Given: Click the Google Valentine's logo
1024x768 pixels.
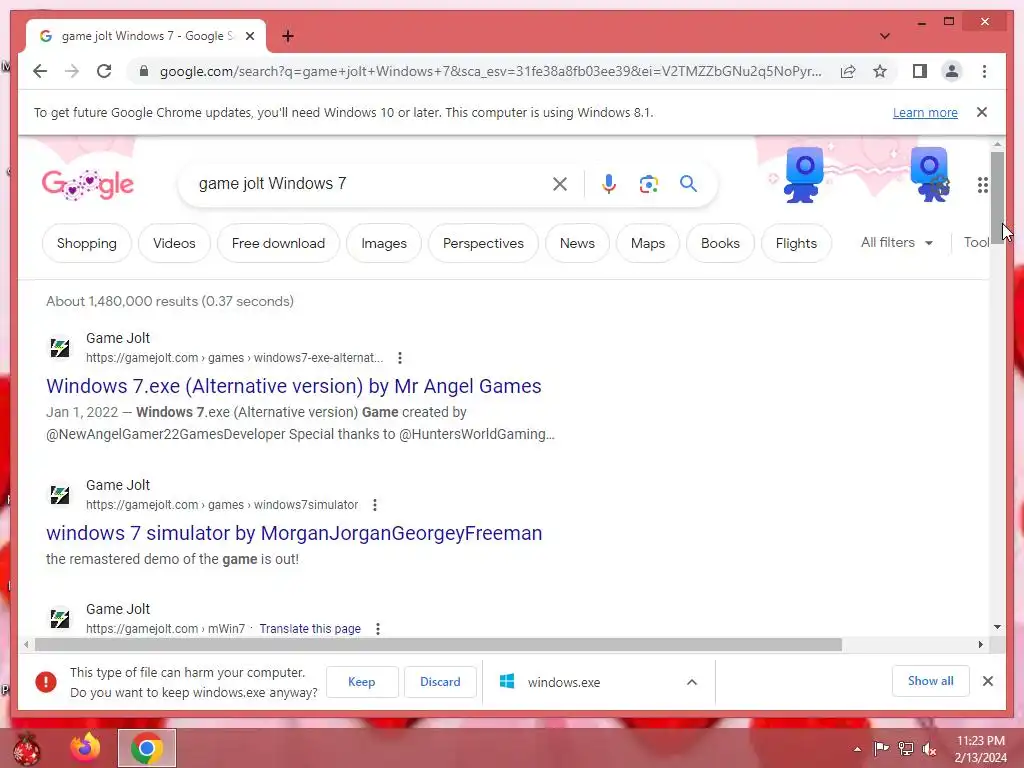Looking at the screenshot, I should tap(88, 185).
